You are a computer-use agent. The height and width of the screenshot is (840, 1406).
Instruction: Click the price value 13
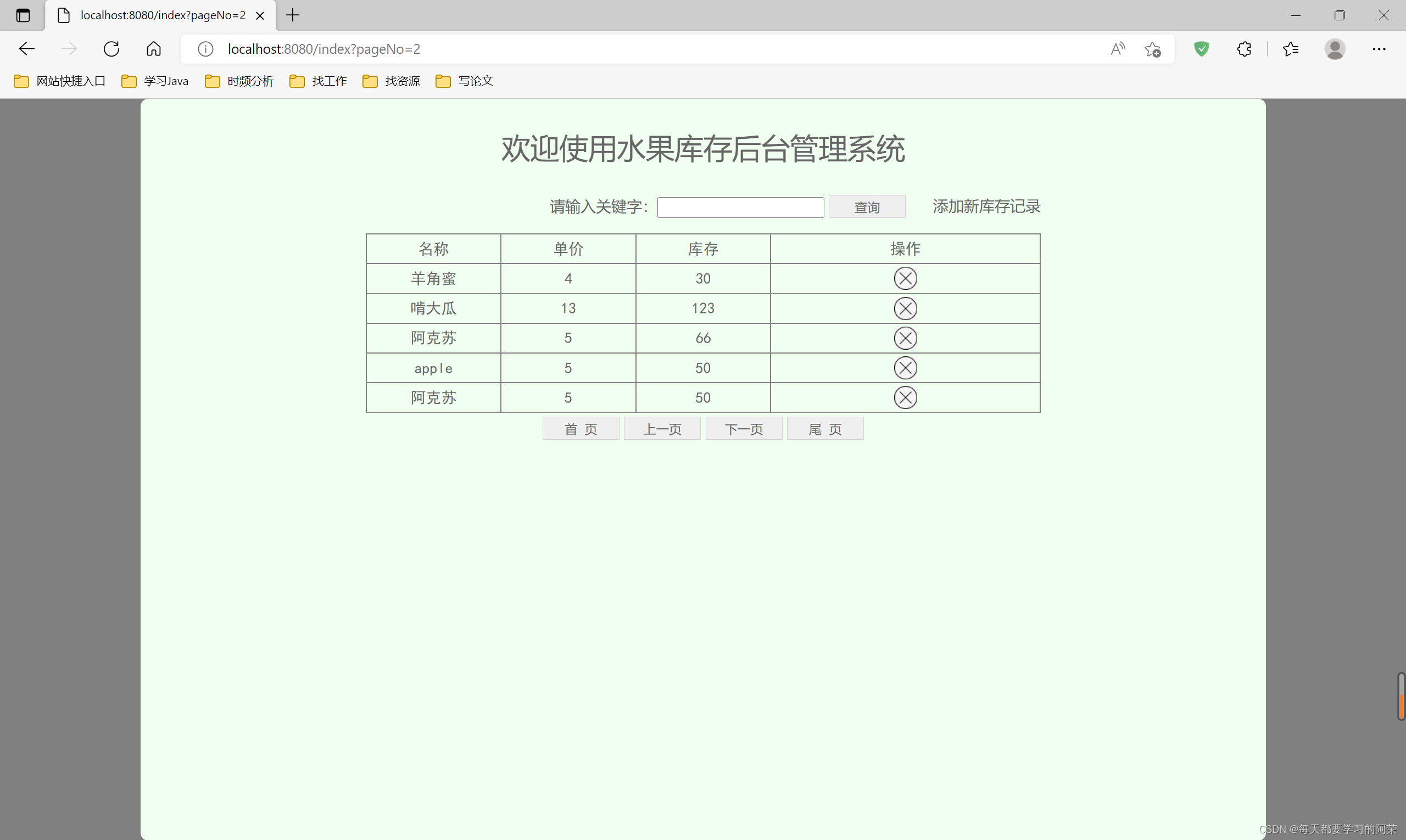pyautogui.click(x=568, y=309)
